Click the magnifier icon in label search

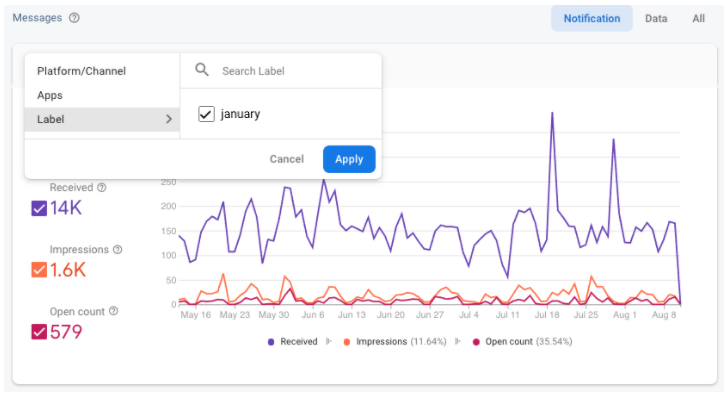(202, 70)
